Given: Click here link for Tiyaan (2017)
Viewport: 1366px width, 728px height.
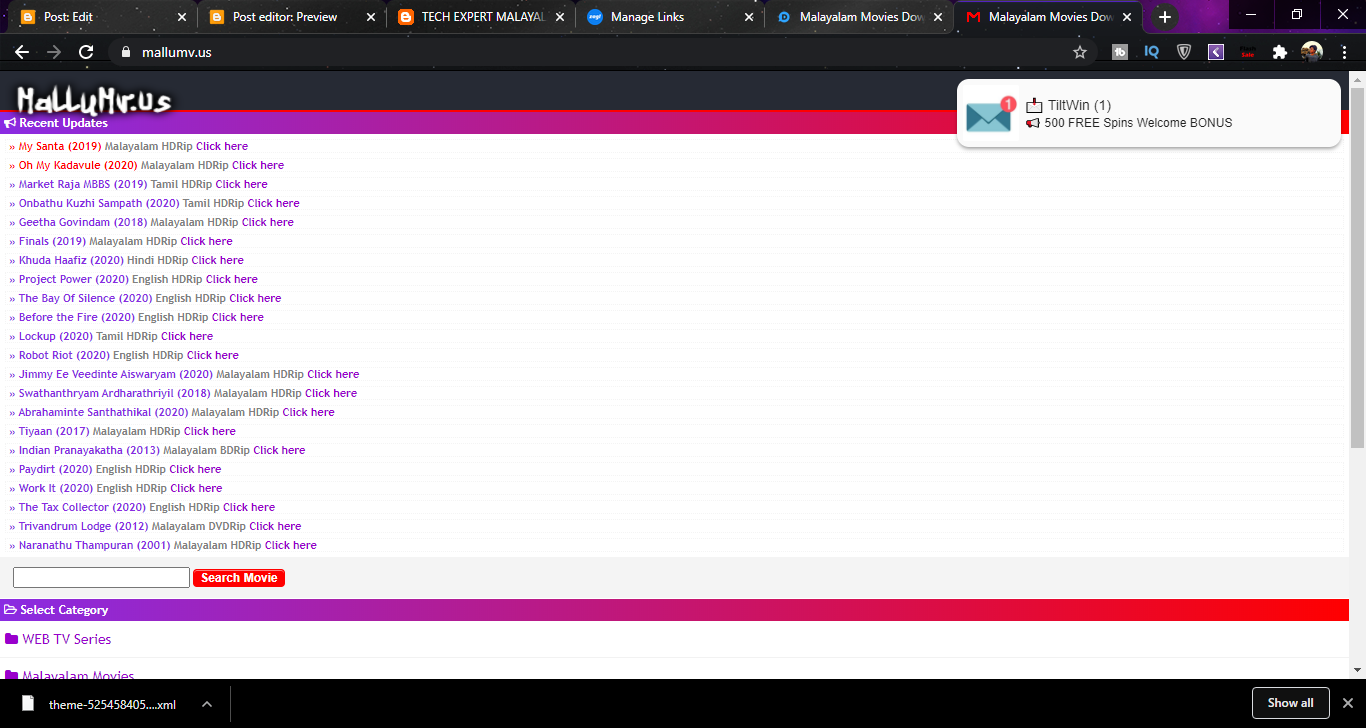Looking at the screenshot, I should [210, 431].
